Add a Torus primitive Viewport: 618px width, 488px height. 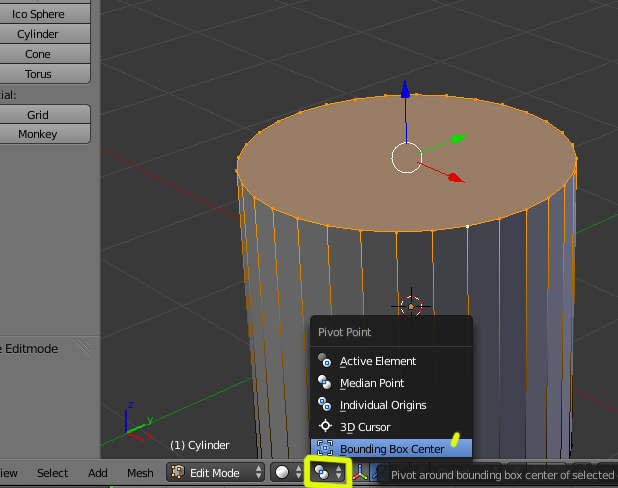point(45,74)
